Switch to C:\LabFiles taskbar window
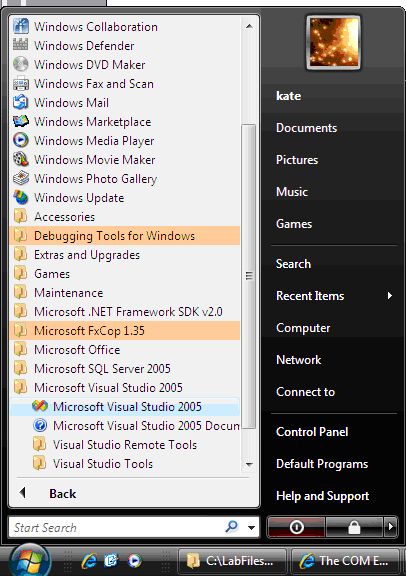 [232, 561]
